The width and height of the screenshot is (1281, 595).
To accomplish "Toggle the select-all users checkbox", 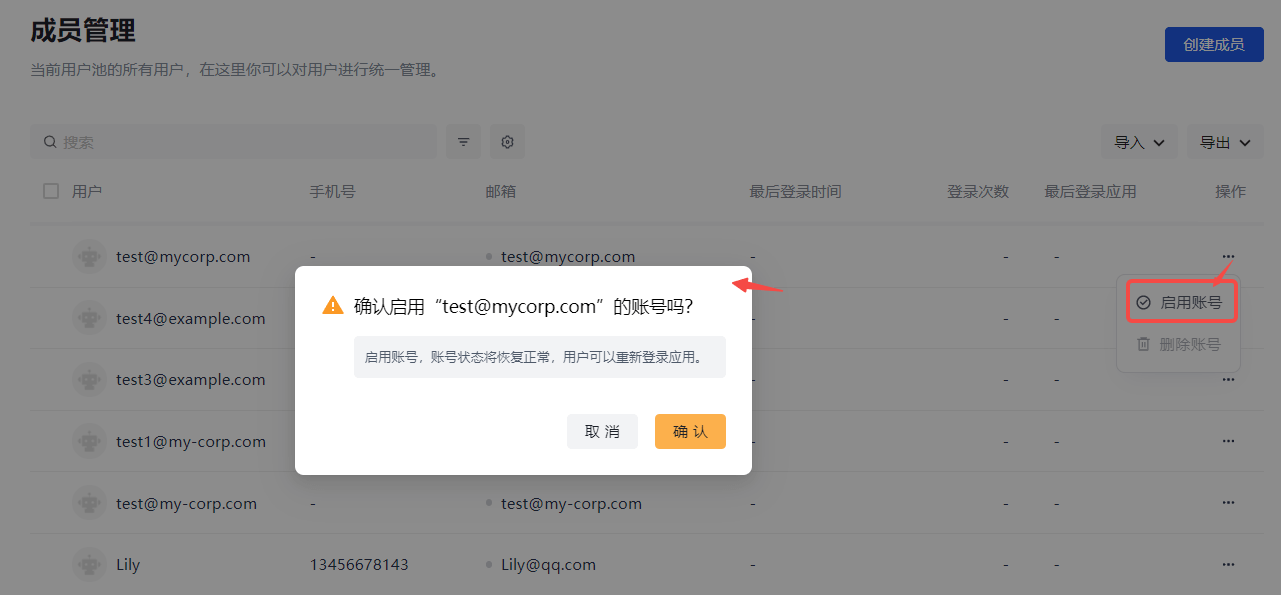I will [x=51, y=191].
